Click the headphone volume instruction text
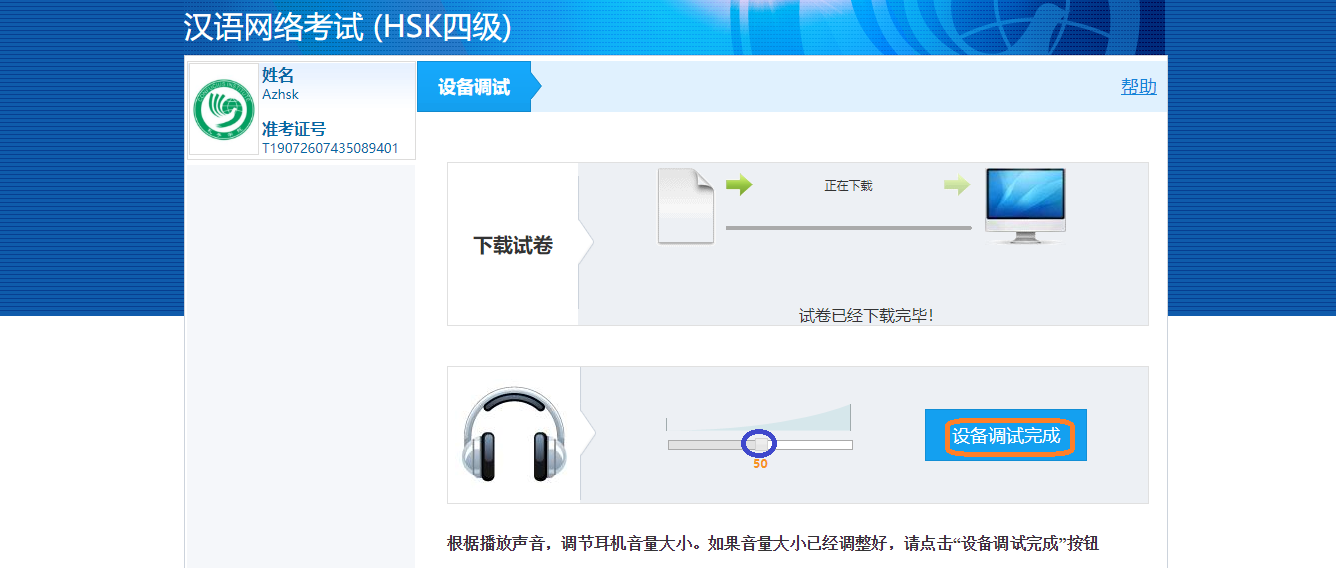Screen dimensions: 1336x568 773,544
